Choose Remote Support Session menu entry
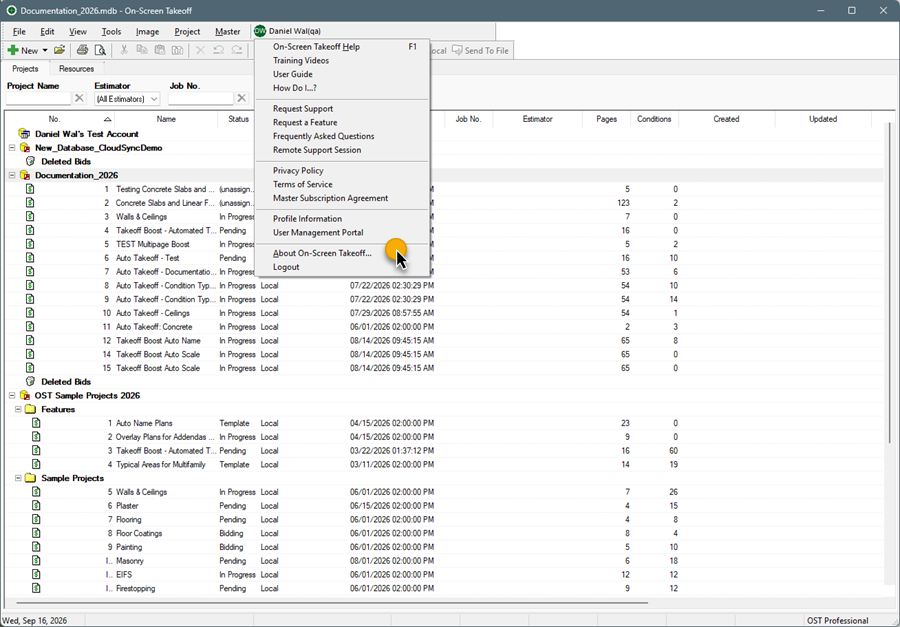900x627 pixels. 342,150
